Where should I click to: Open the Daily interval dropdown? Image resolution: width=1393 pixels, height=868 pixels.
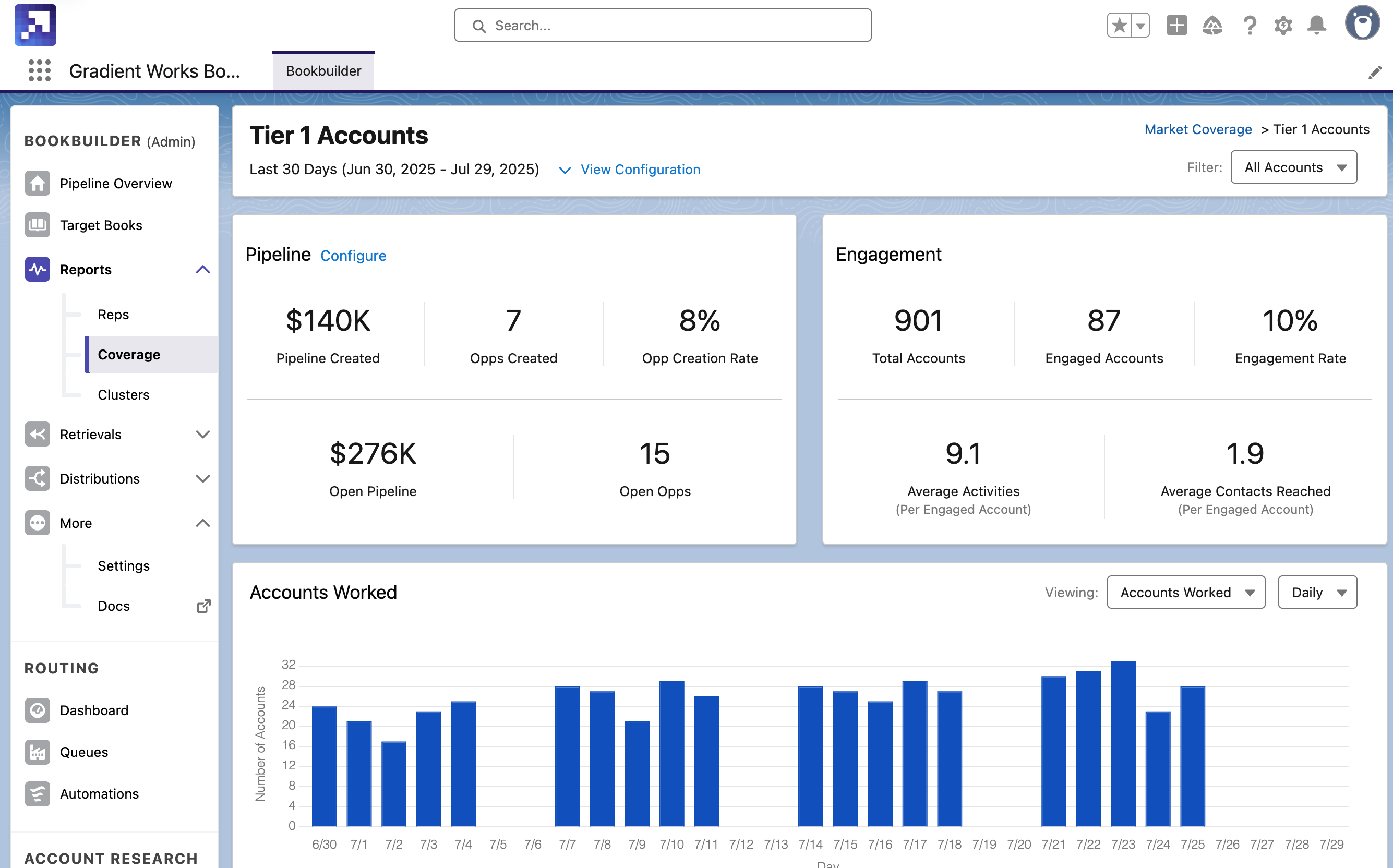click(1317, 593)
